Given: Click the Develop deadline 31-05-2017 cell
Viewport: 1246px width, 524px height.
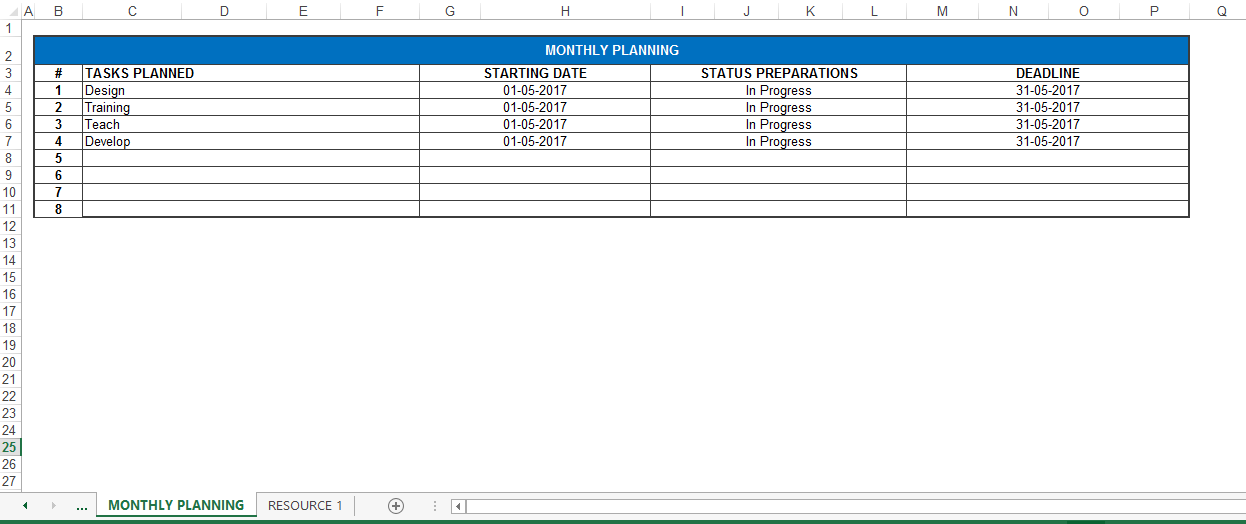Looking at the screenshot, I should [1047, 141].
